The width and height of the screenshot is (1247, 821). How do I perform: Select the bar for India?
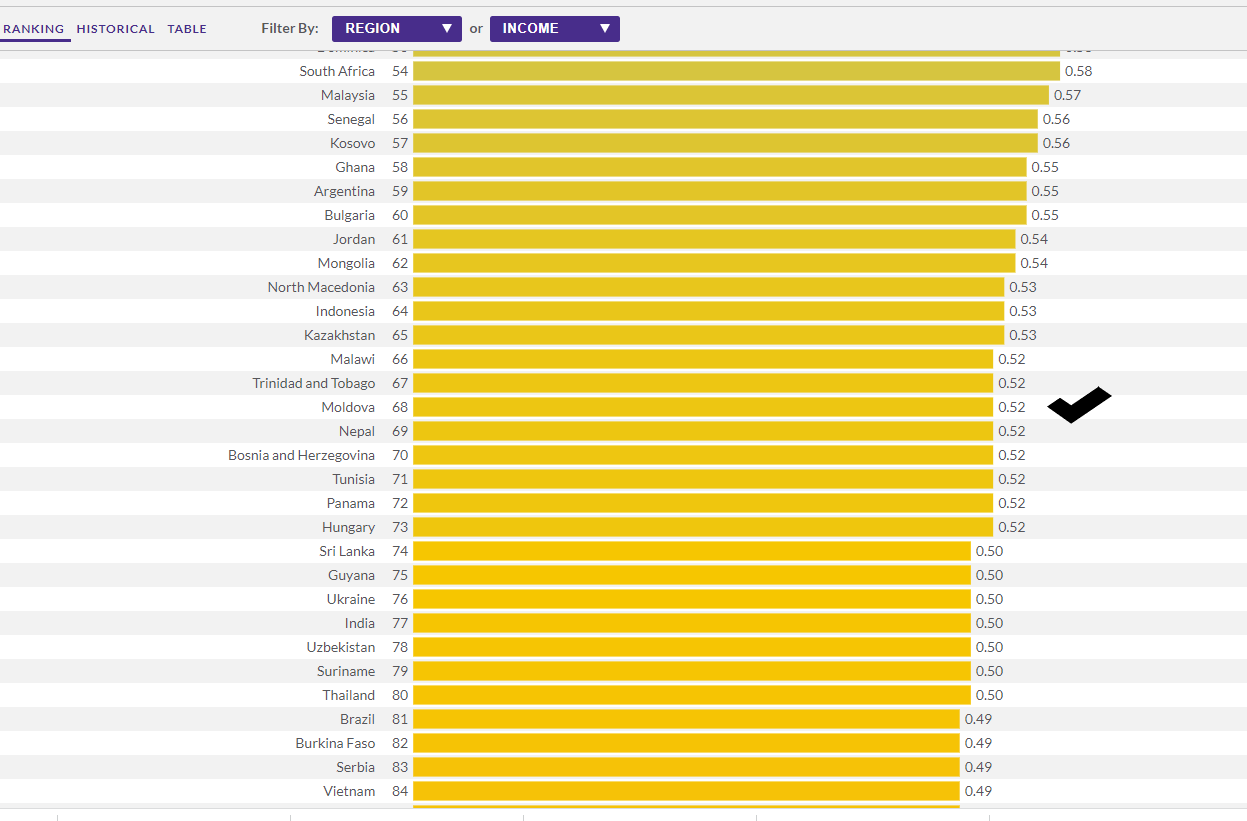point(691,623)
